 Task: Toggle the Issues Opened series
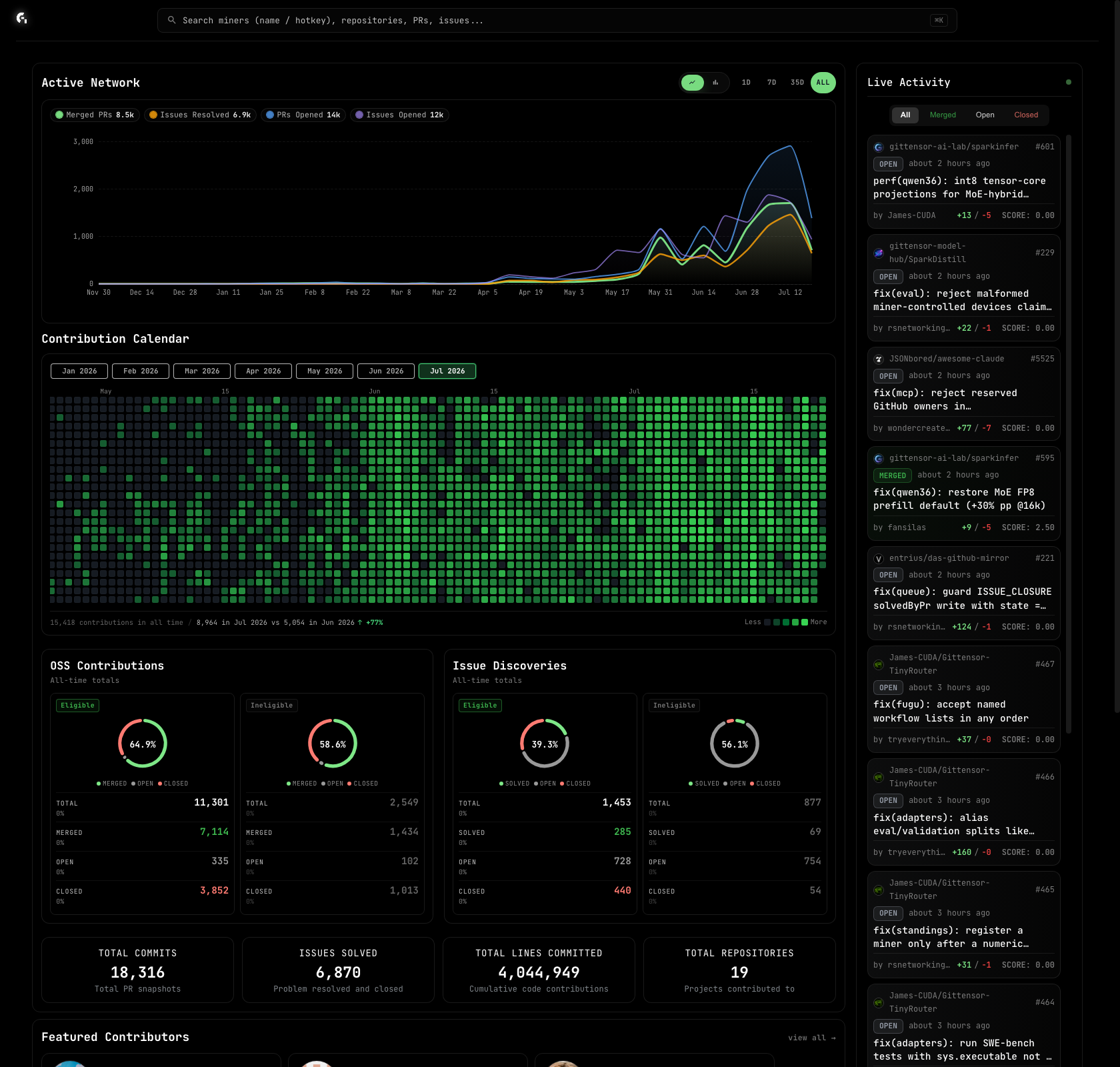(399, 115)
